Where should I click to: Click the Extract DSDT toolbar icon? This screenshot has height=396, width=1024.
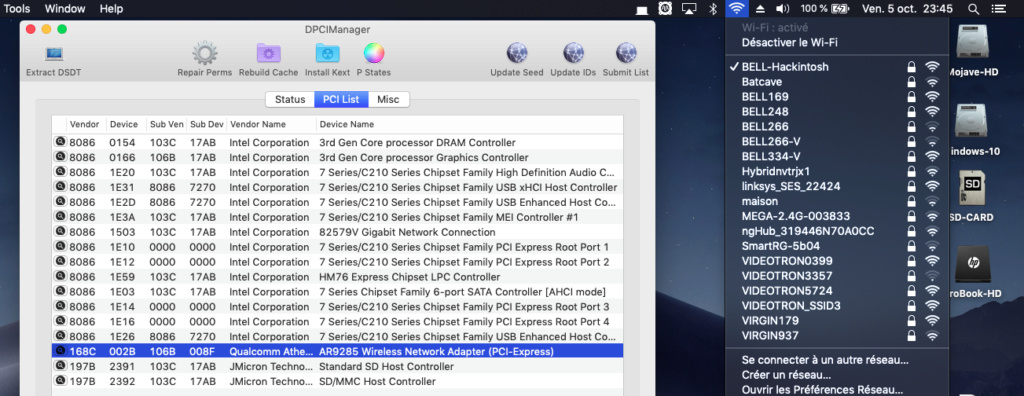click(54, 53)
